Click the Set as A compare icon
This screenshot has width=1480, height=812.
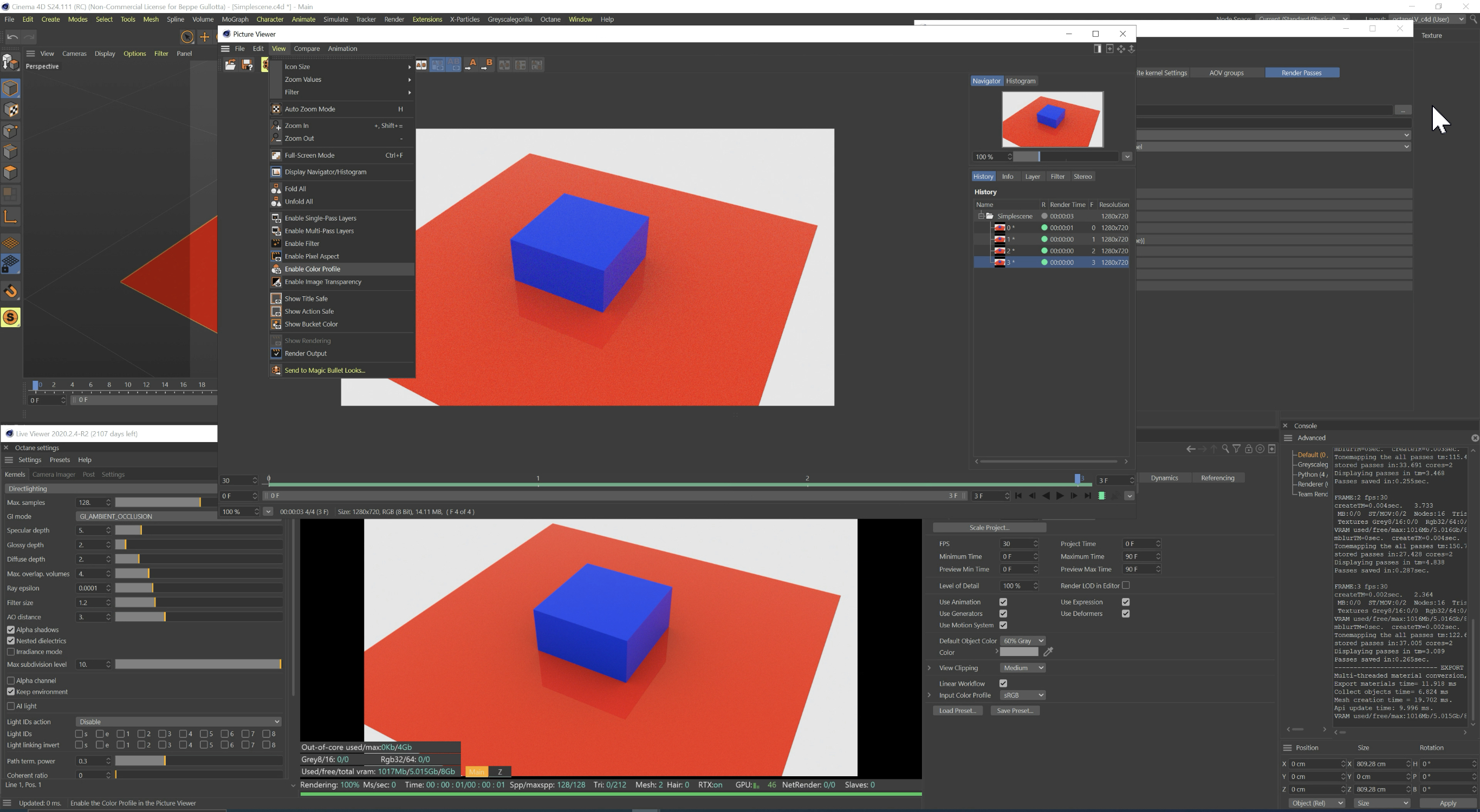[x=471, y=65]
